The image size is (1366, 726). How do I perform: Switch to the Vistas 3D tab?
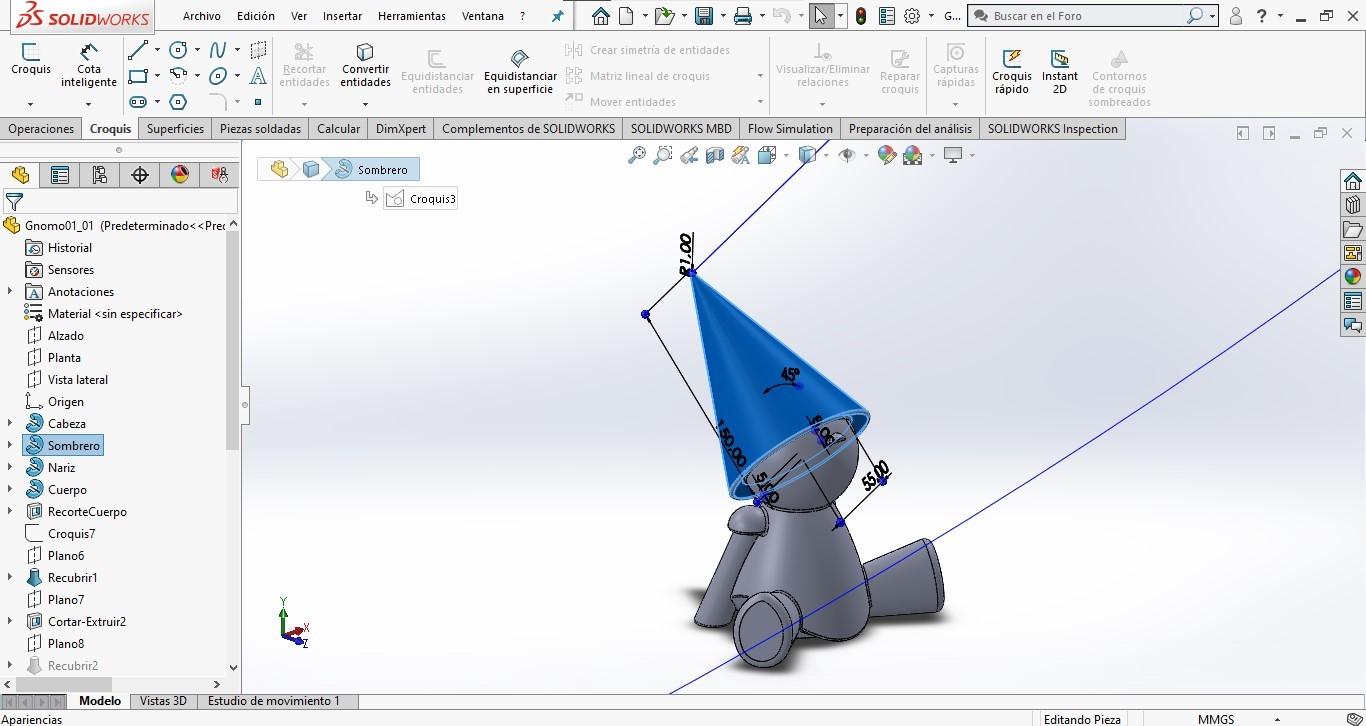pos(163,701)
